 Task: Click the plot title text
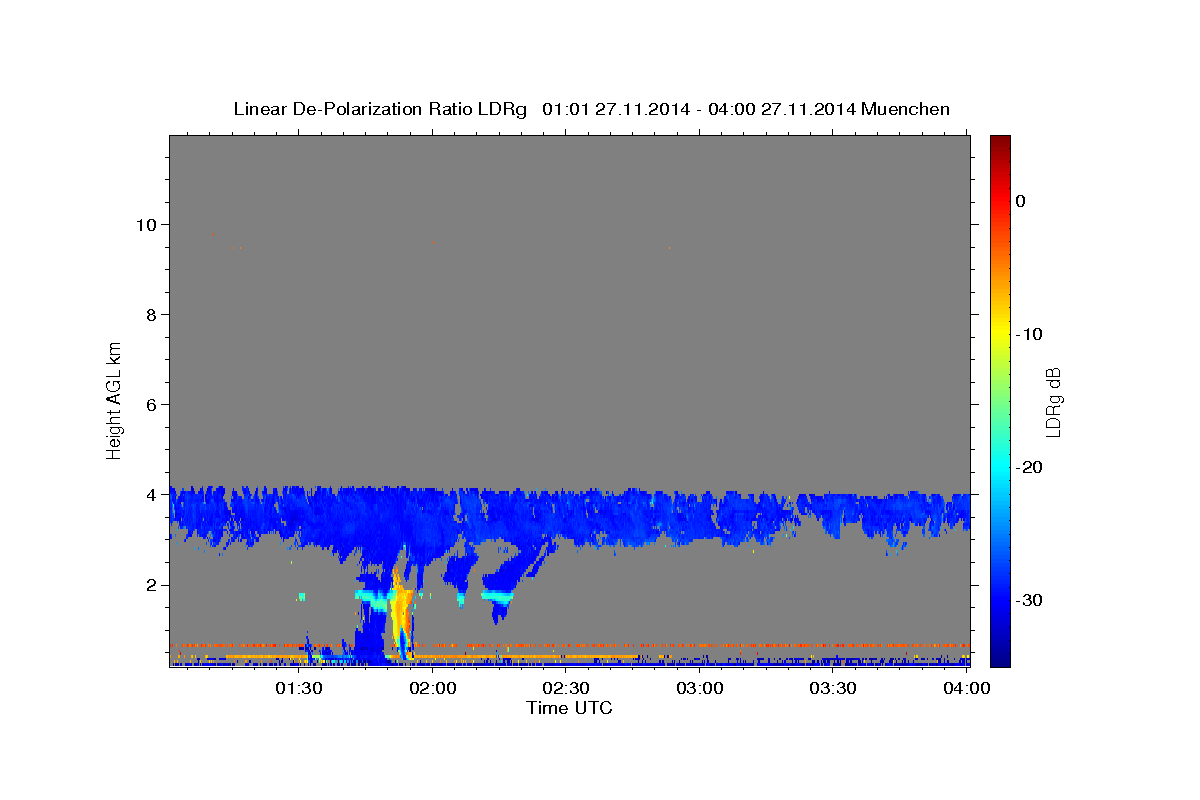click(x=591, y=109)
